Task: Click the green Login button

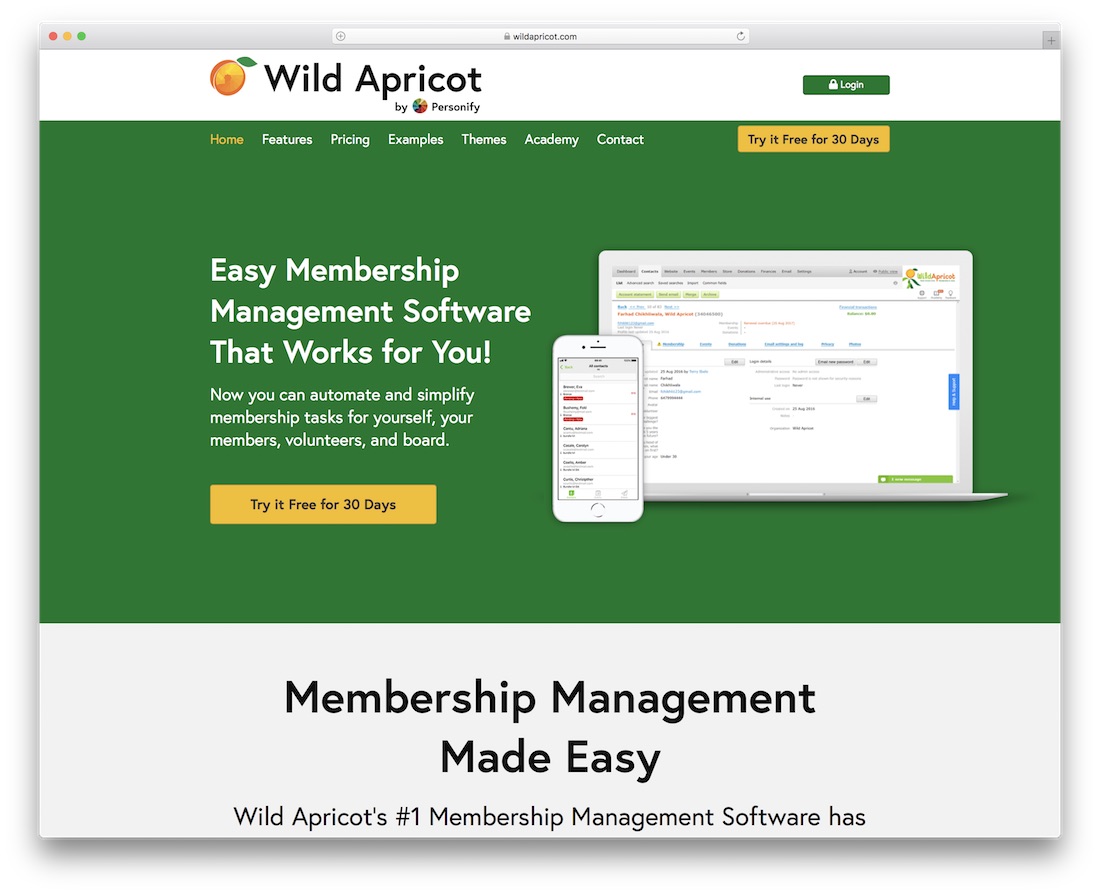Action: click(846, 85)
